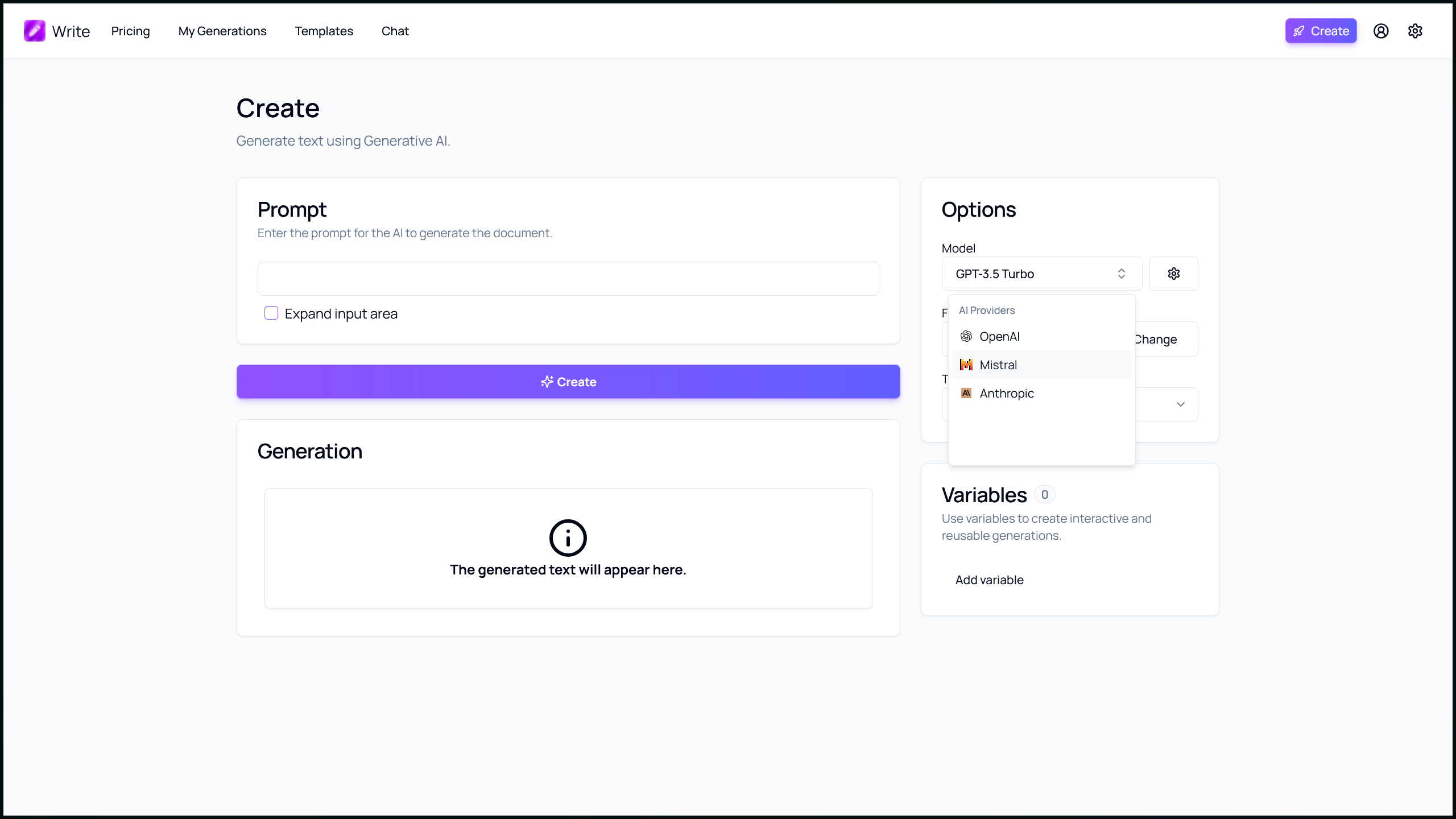The height and width of the screenshot is (819, 1456).
Task: Click the Variables count badge showing 0
Action: click(1044, 494)
